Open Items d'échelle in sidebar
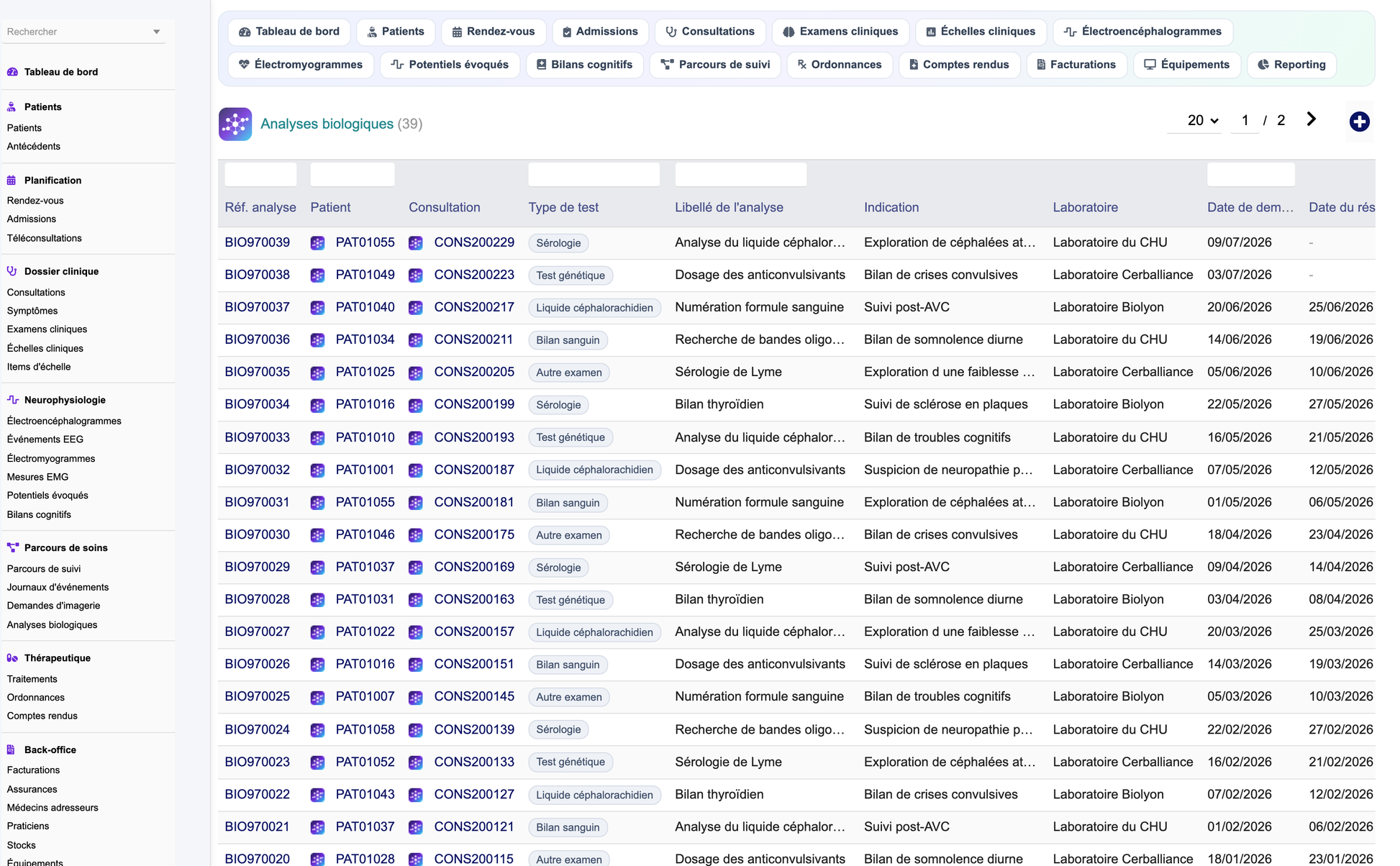 pos(39,366)
